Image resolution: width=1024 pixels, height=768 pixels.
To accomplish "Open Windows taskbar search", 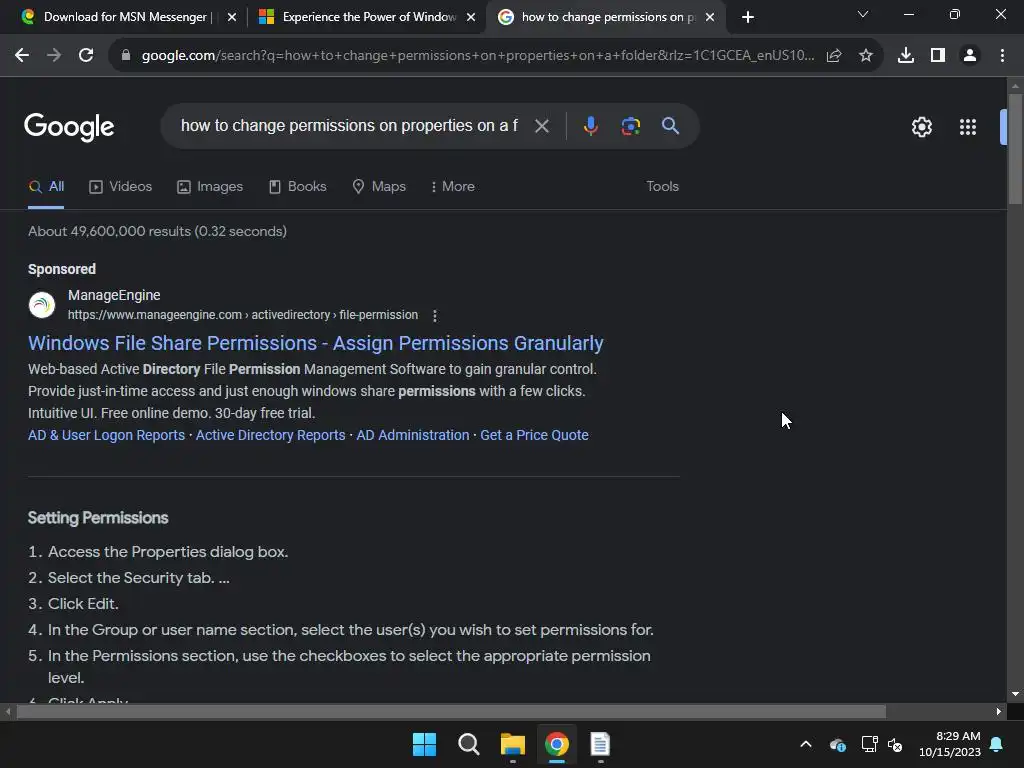I will click(469, 744).
